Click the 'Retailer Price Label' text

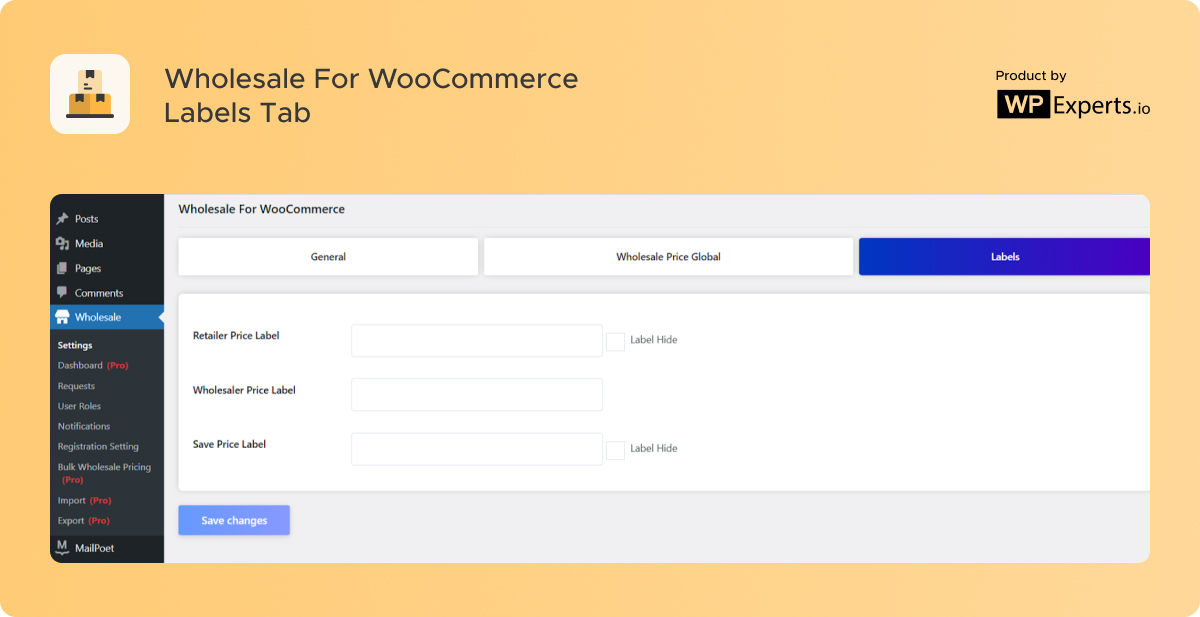point(236,336)
